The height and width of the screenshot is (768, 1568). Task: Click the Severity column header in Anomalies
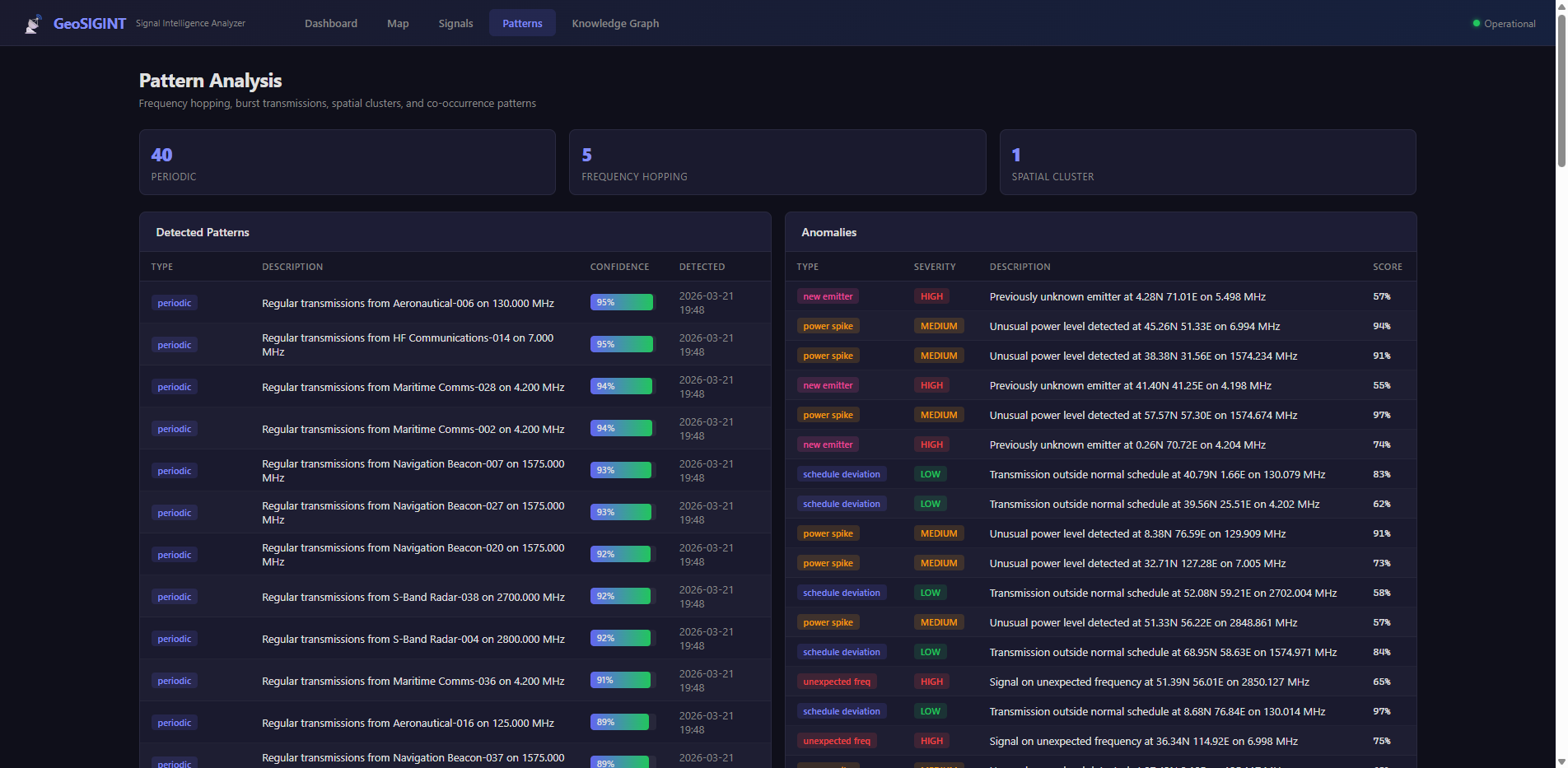point(934,267)
